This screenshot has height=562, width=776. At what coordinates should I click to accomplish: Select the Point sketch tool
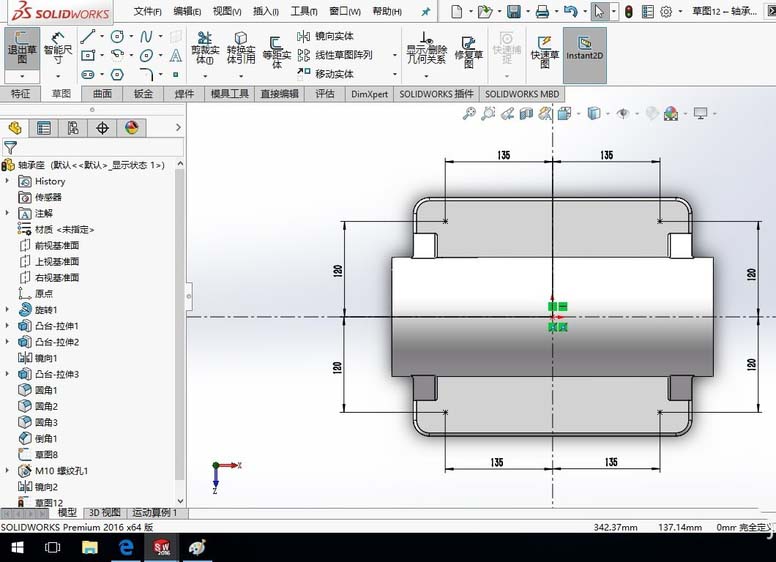pos(176,75)
